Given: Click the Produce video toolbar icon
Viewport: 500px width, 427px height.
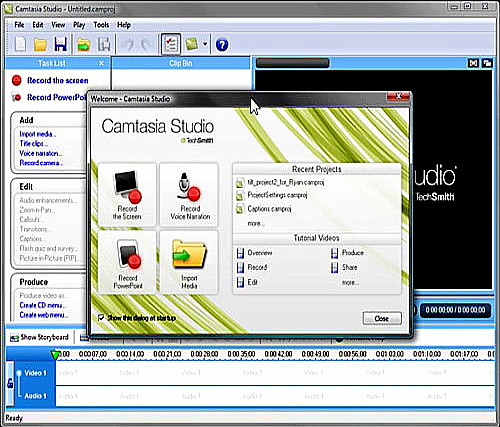Looking at the screenshot, I should (x=104, y=44).
